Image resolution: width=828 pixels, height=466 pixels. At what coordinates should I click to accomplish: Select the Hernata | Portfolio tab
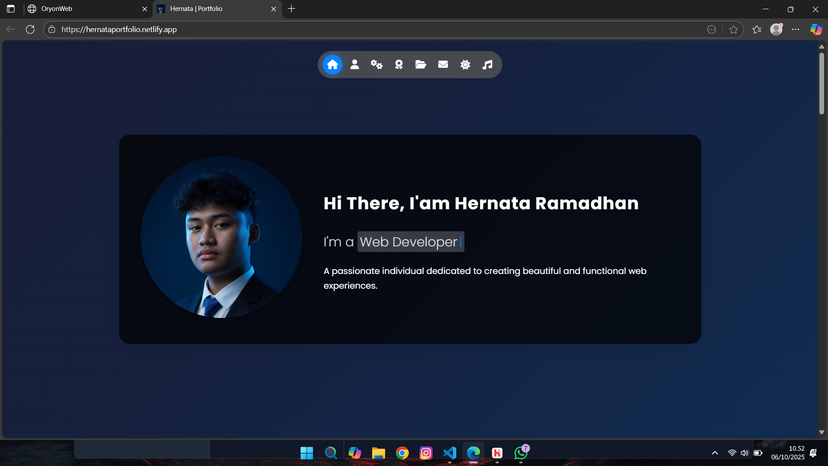[217, 9]
